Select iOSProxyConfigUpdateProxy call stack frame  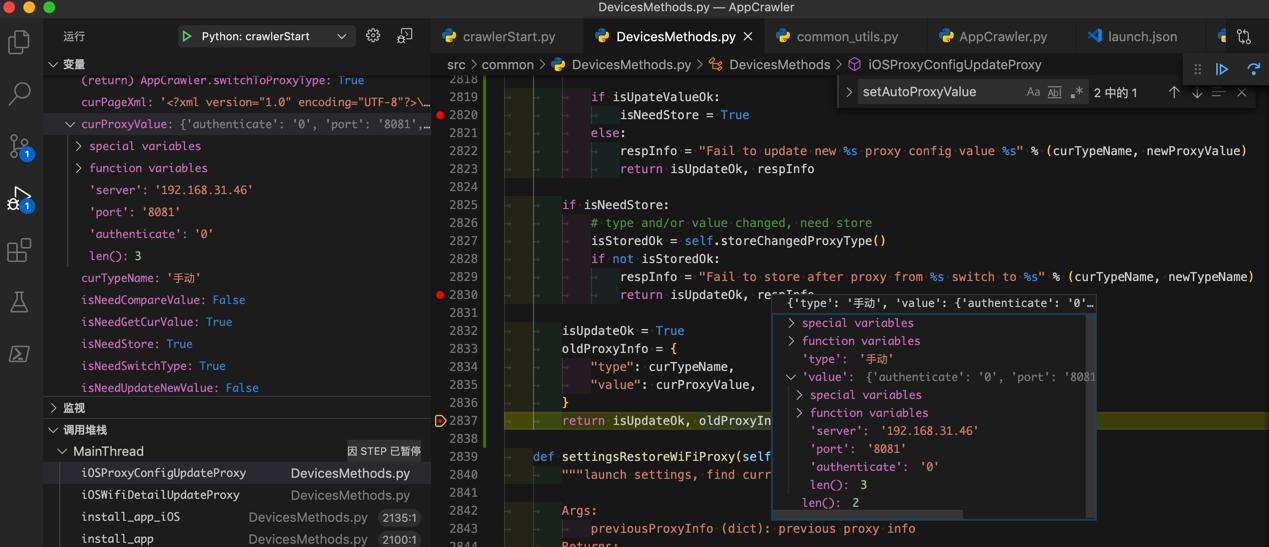[237, 473]
